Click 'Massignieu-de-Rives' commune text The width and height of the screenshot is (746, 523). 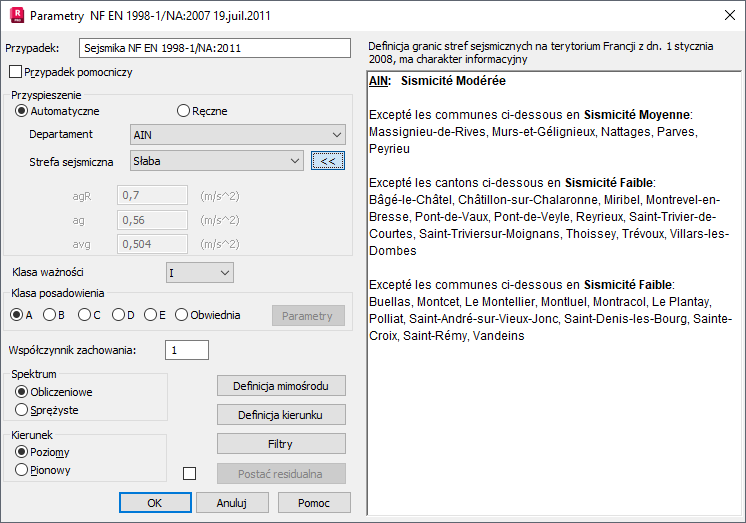pyautogui.click(x=427, y=132)
